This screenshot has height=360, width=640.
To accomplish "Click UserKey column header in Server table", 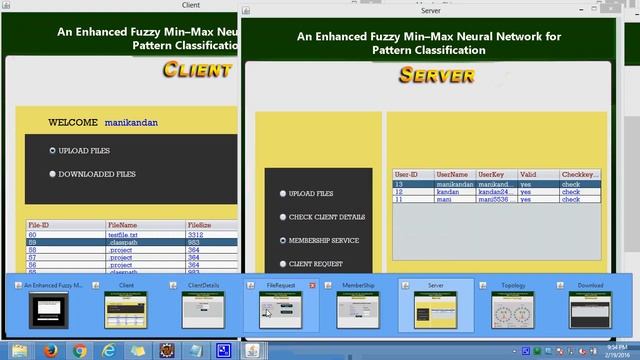I will coord(496,175).
